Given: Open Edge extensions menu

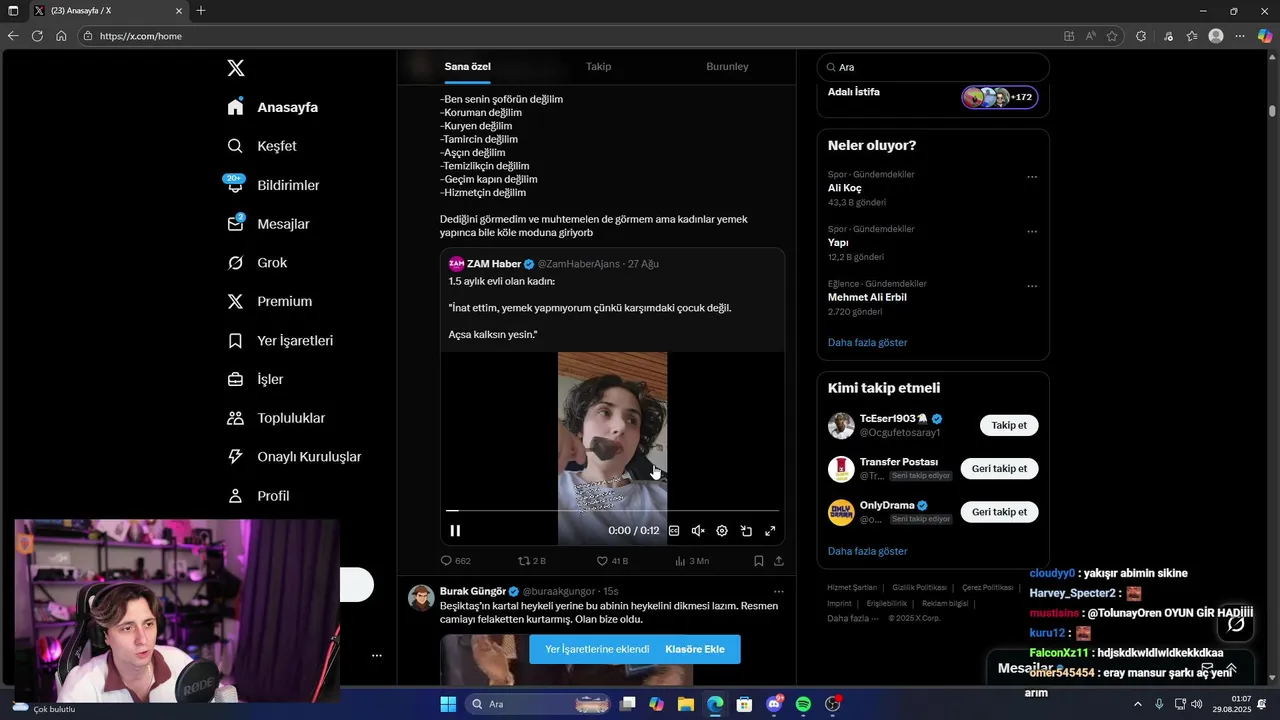Looking at the screenshot, I should (1141, 36).
